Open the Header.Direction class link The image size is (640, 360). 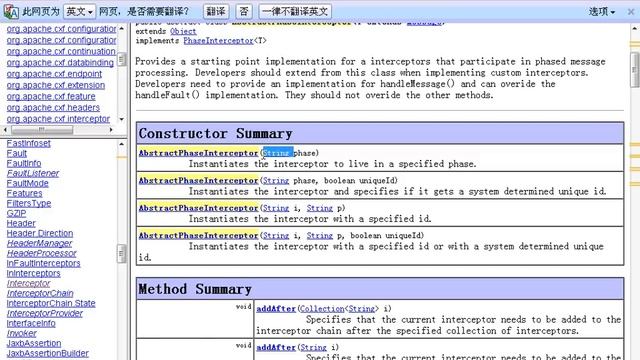click(x=40, y=233)
